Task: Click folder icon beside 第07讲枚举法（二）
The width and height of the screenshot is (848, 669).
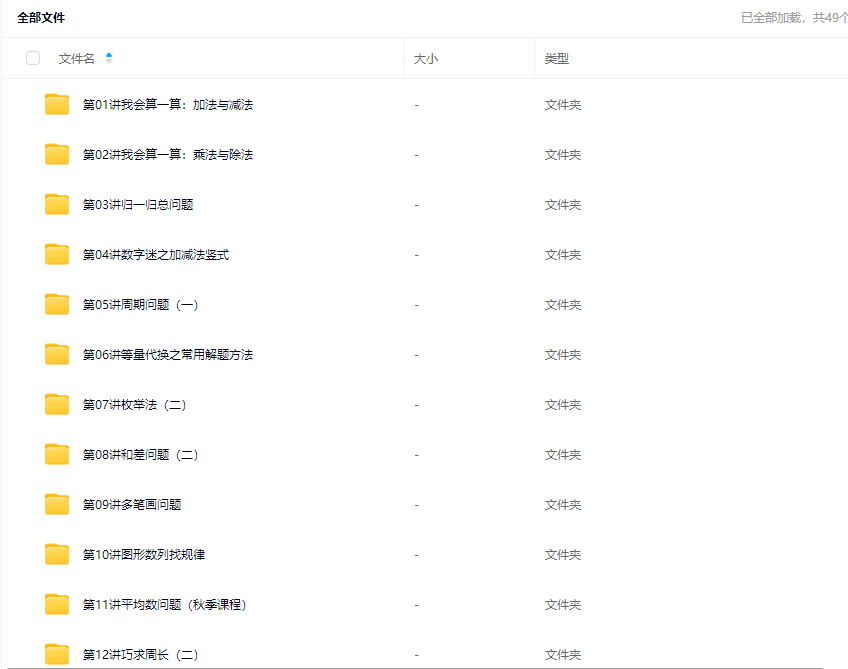Action: coord(57,404)
